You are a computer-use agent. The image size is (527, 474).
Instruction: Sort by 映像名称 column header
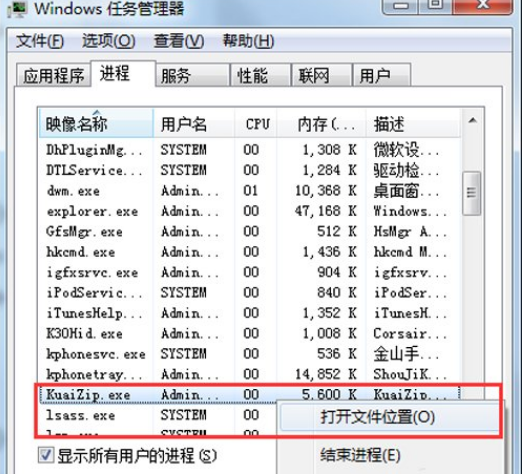pyautogui.click(x=96, y=124)
